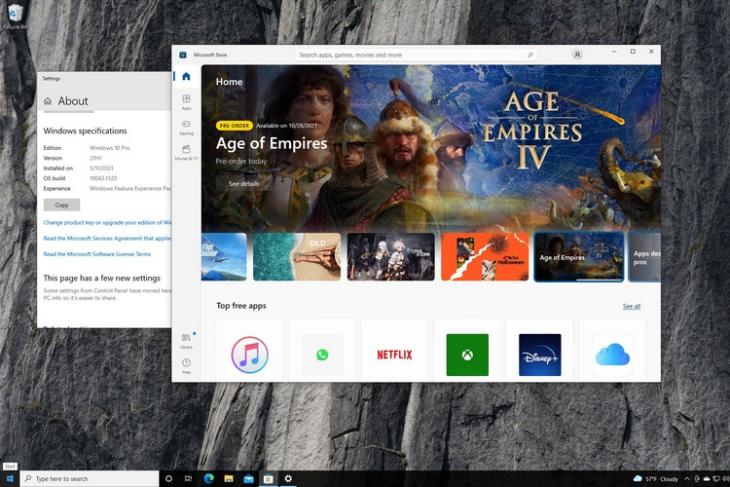730x487 pixels.
Task: Open the Xbox app tile
Action: coord(467,352)
